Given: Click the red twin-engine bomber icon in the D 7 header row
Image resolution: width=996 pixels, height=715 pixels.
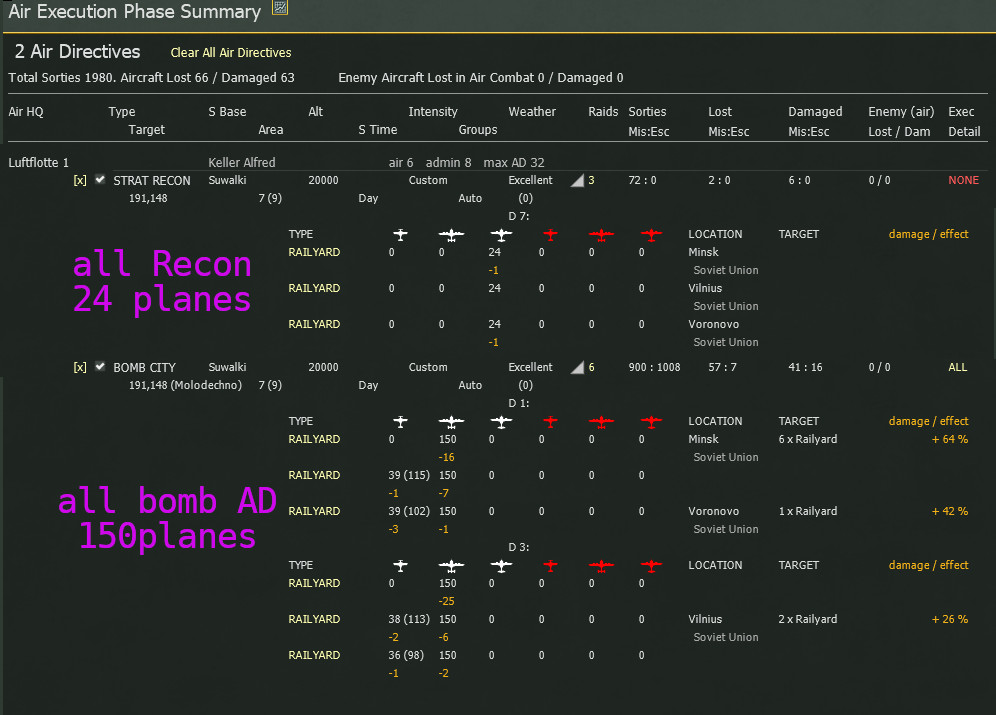Looking at the screenshot, I should click(601, 235).
